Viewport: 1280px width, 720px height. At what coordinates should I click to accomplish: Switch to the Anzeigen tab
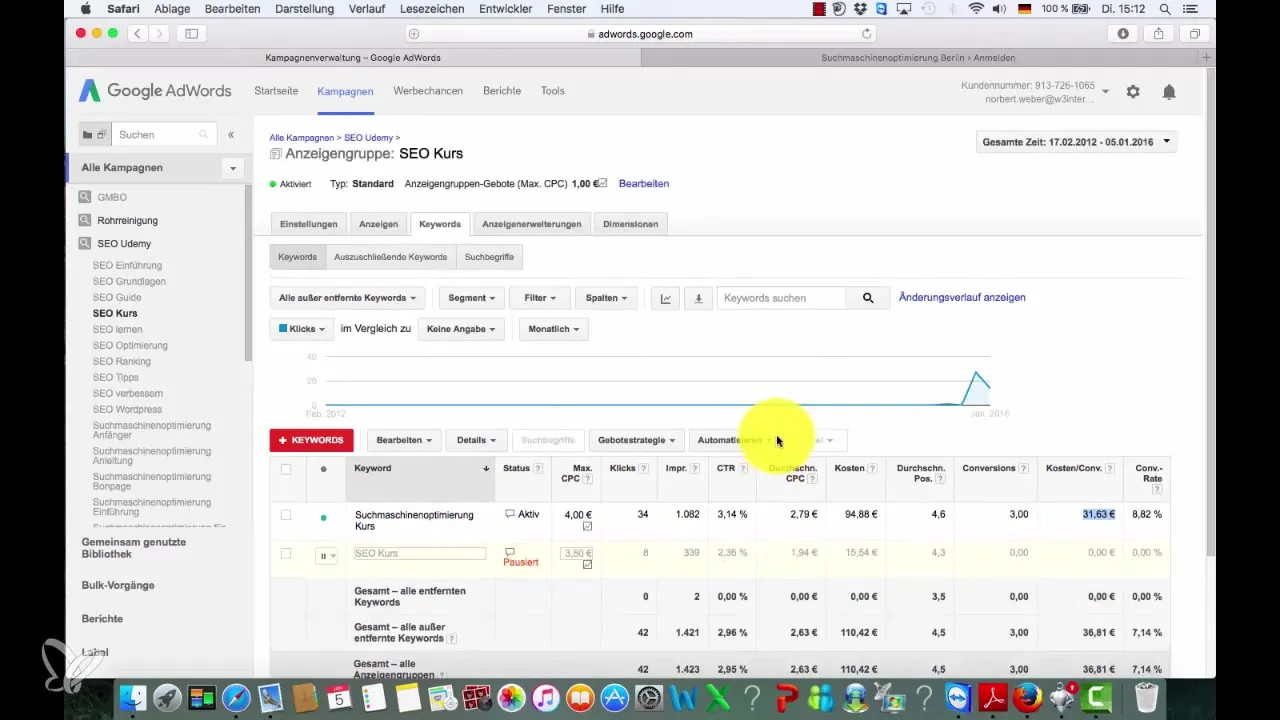click(378, 224)
